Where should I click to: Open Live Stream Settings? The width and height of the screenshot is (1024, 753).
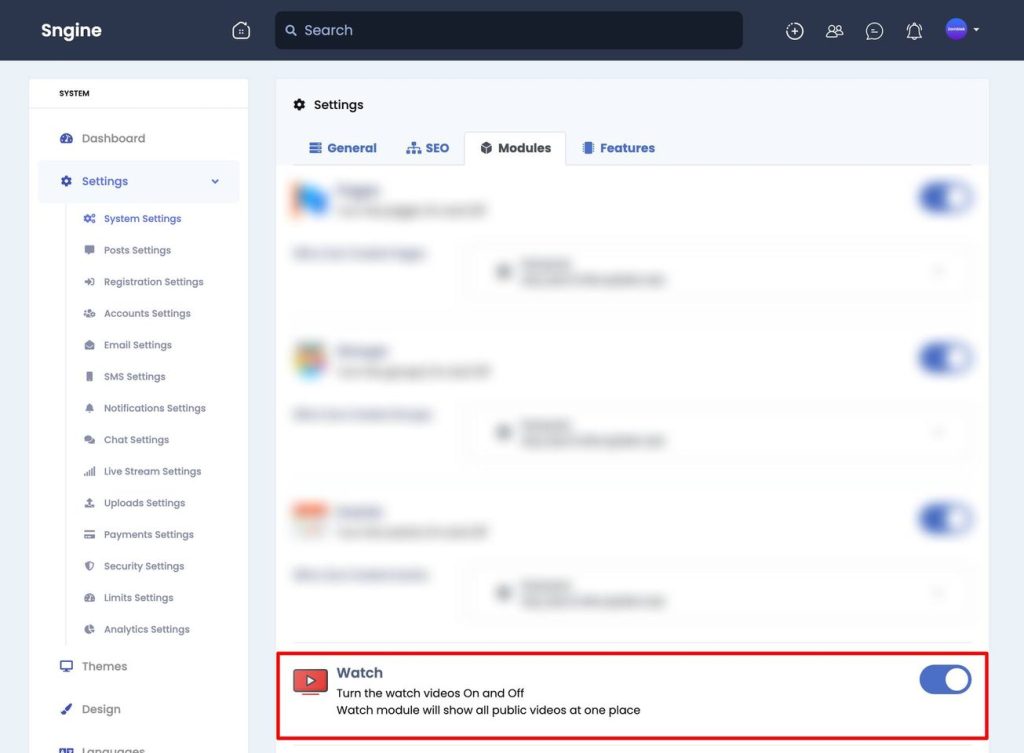click(x=152, y=472)
